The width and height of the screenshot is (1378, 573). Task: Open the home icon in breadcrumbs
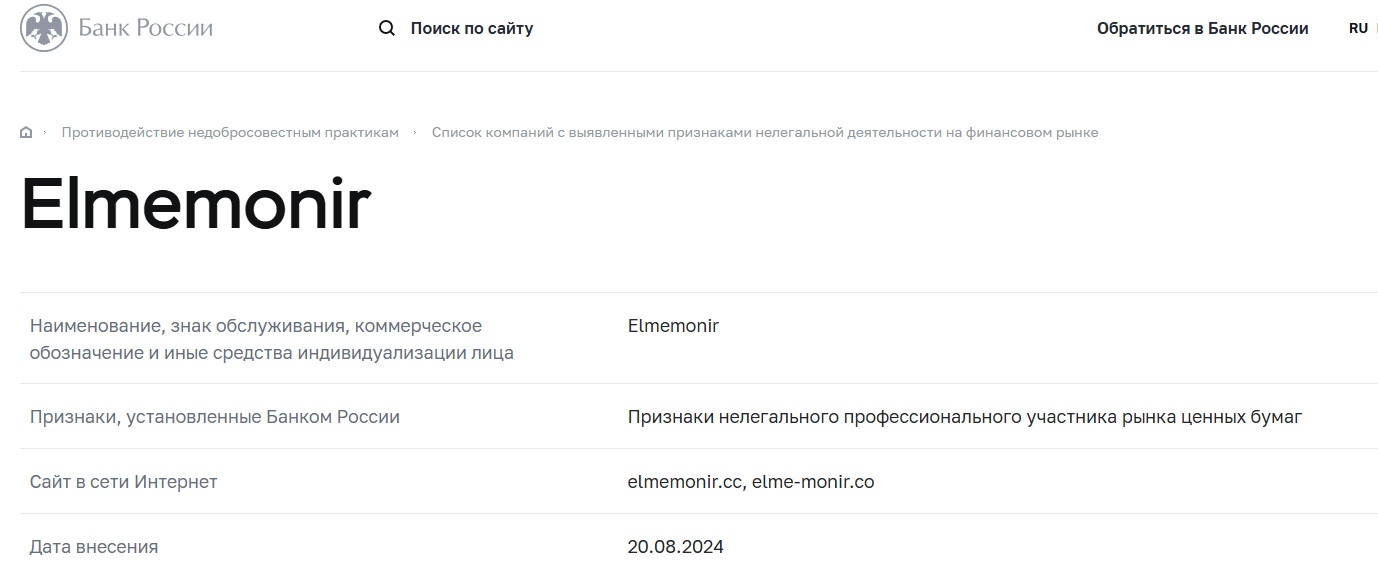pyautogui.click(x=26, y=133)
